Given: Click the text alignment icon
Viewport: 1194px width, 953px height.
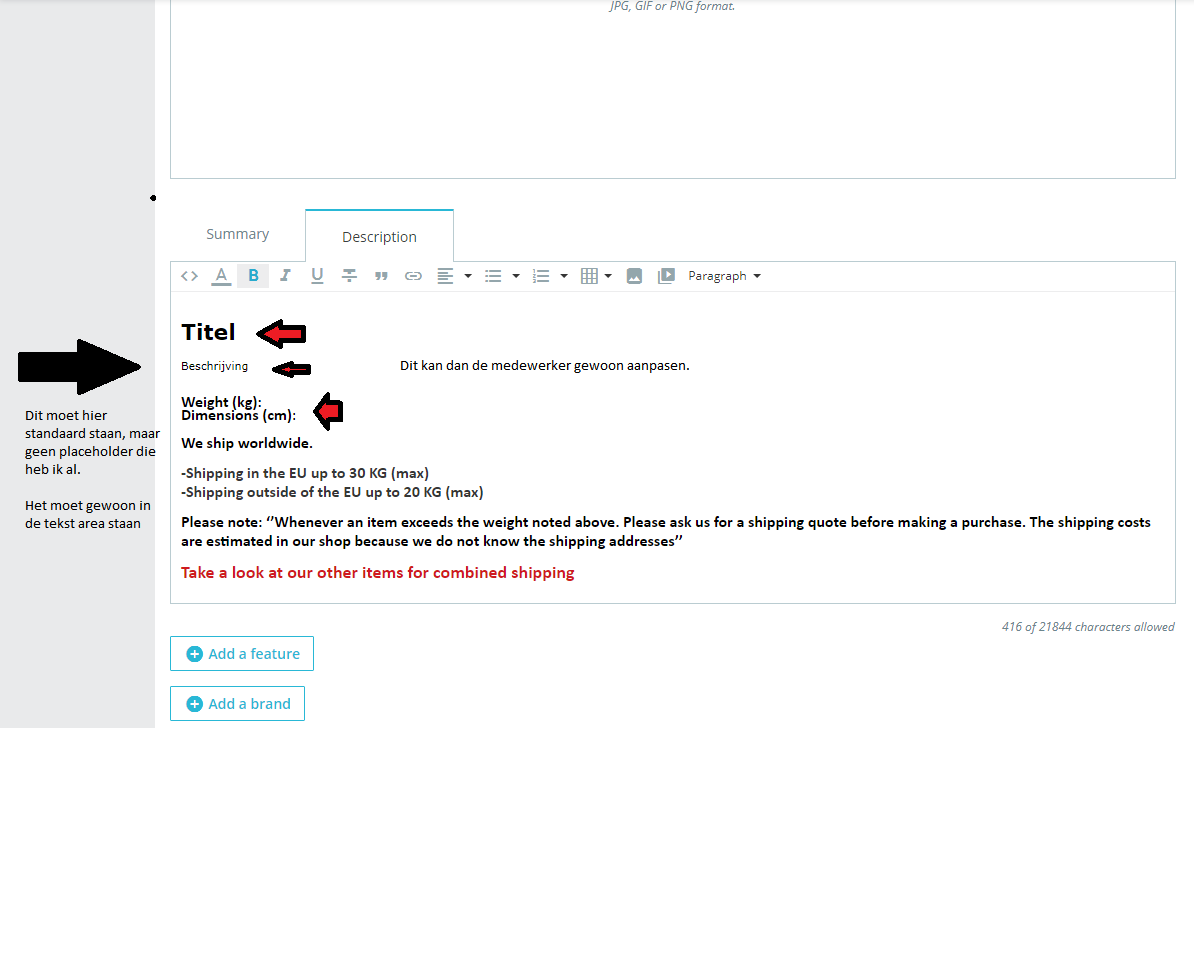Looking at the screenshot, I should [x=445, y=276].
